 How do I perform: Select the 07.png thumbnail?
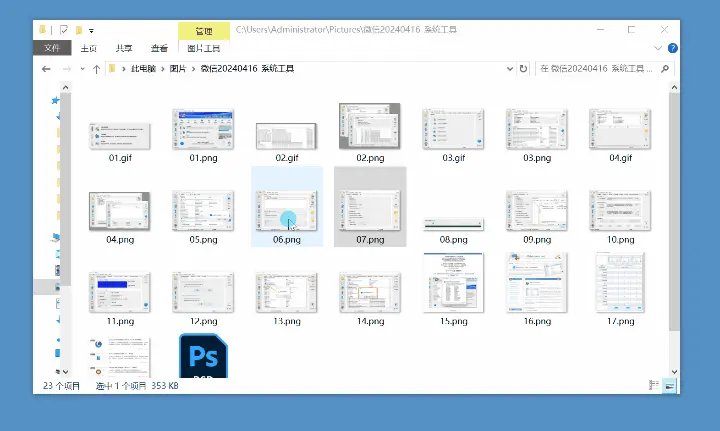[x=370, y=211]
